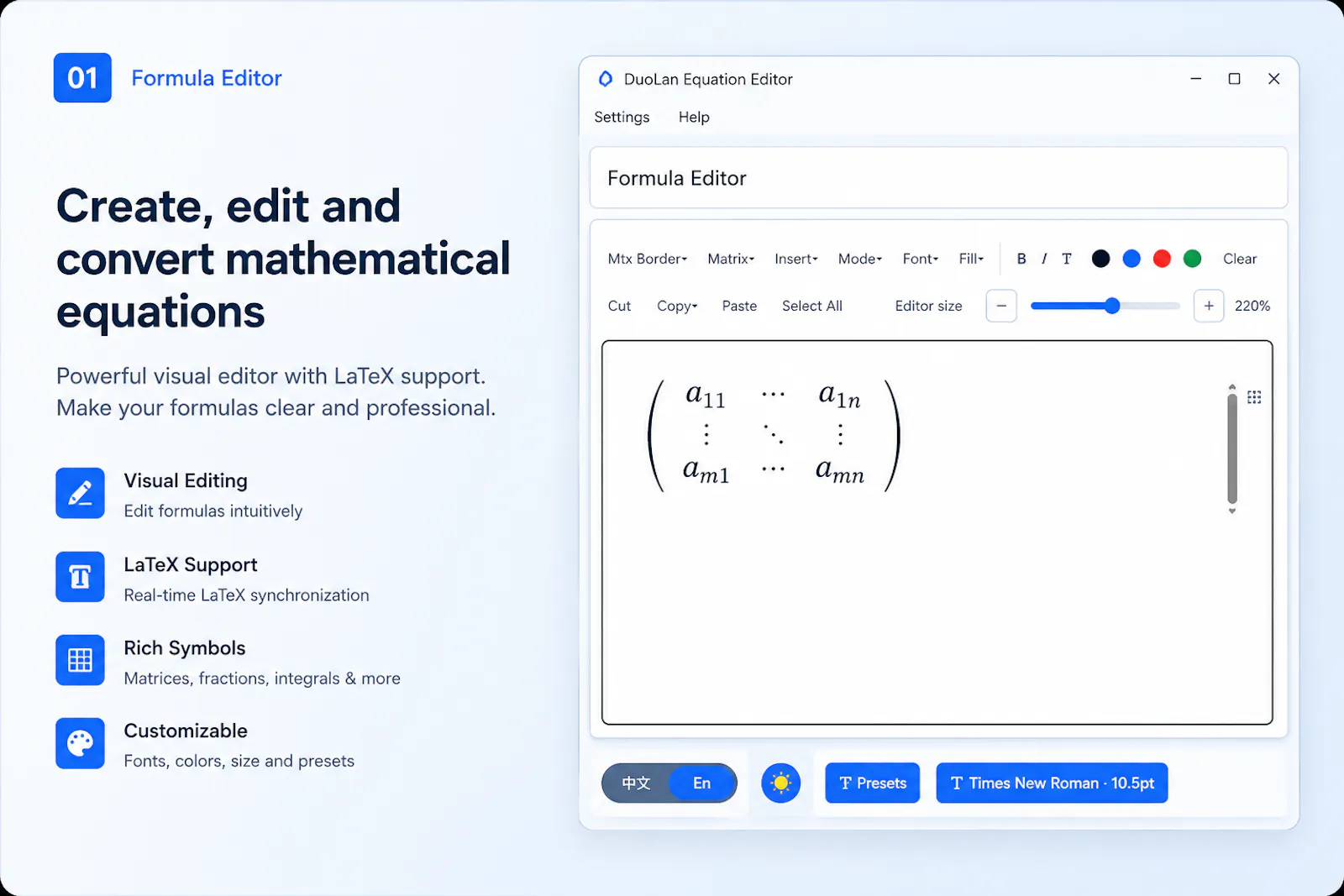Screen dimensions: 1344x896
Task: Open the Help menu
Action: click(x=694, y=117)
